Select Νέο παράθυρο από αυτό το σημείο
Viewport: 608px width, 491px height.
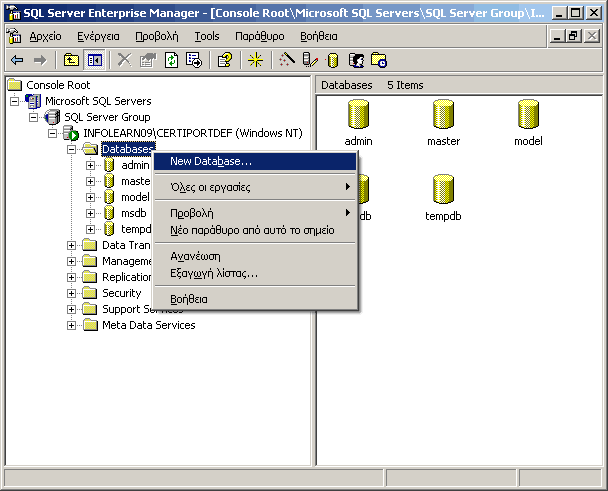pyautogui.click(x=255, y=230)
